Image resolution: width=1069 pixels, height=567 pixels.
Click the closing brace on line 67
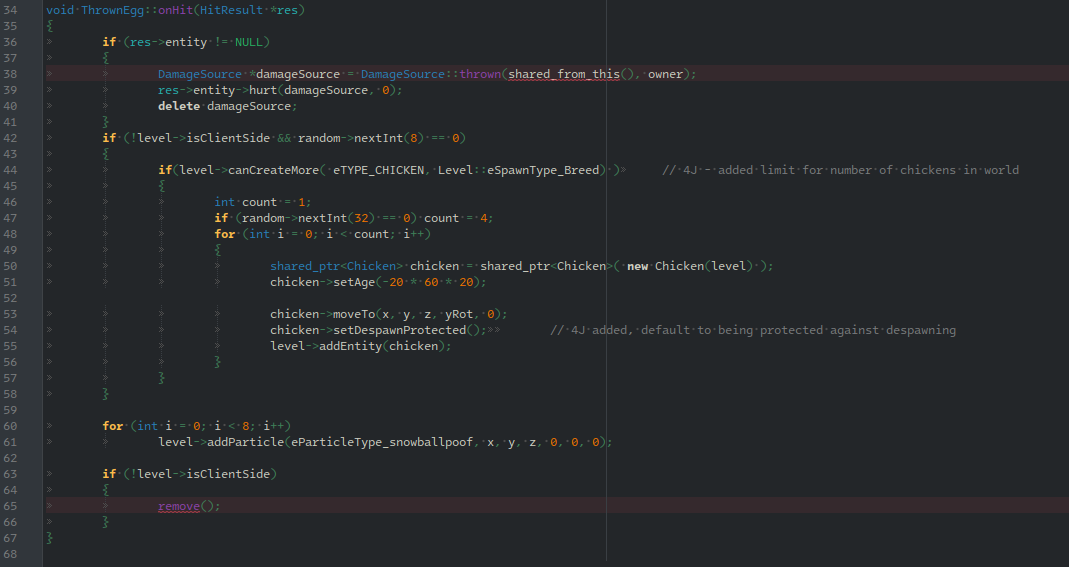(50, 538)
